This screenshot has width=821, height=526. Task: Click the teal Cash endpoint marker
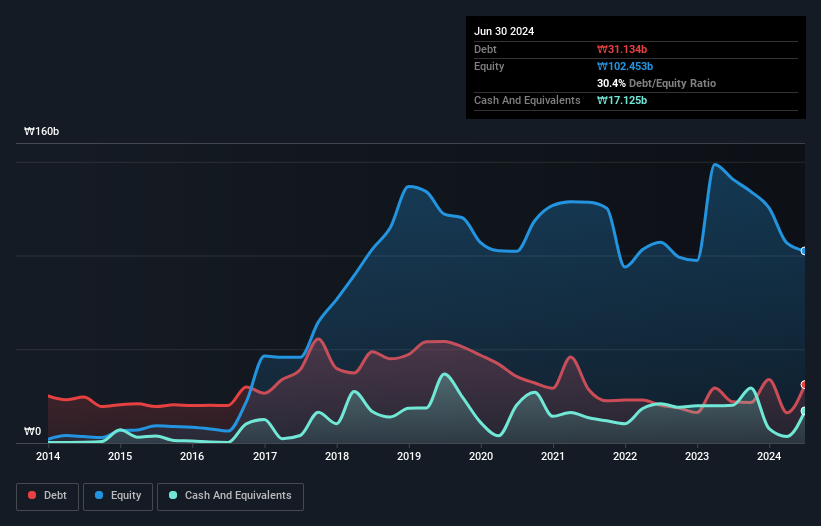click(804, 411)
